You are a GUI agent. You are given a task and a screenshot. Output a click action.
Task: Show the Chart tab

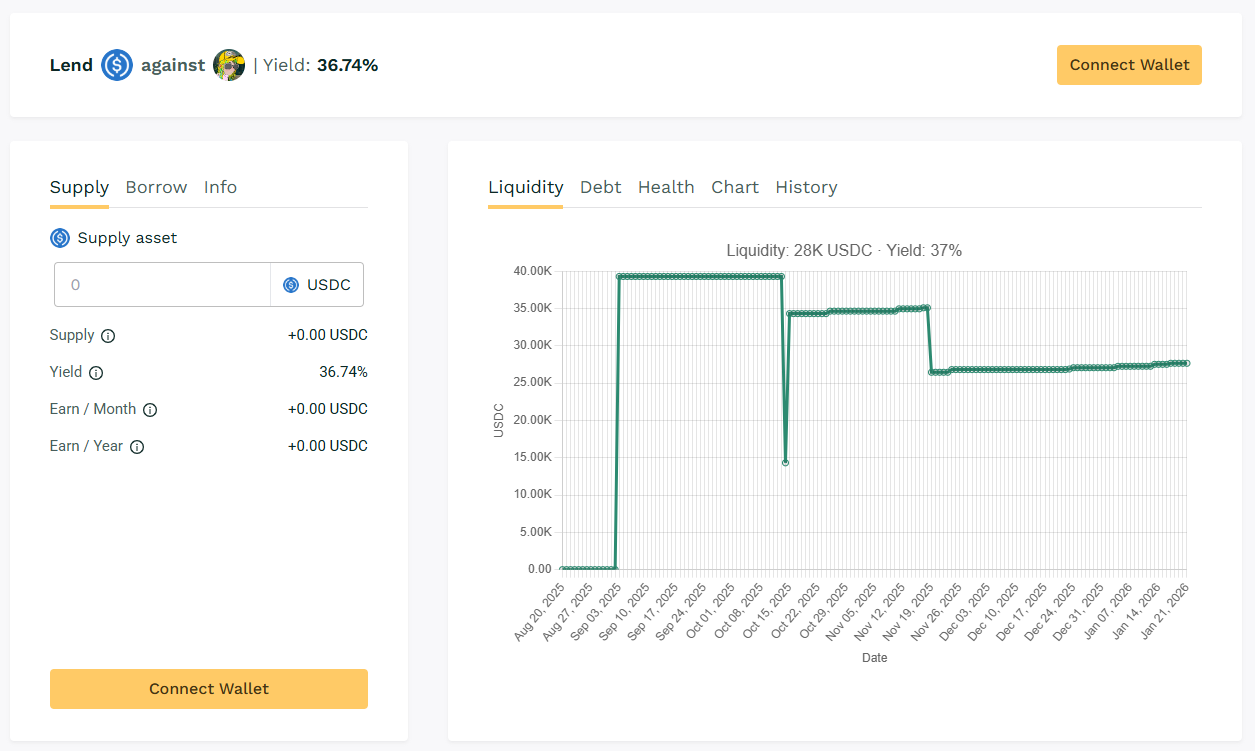pos(735,187)
